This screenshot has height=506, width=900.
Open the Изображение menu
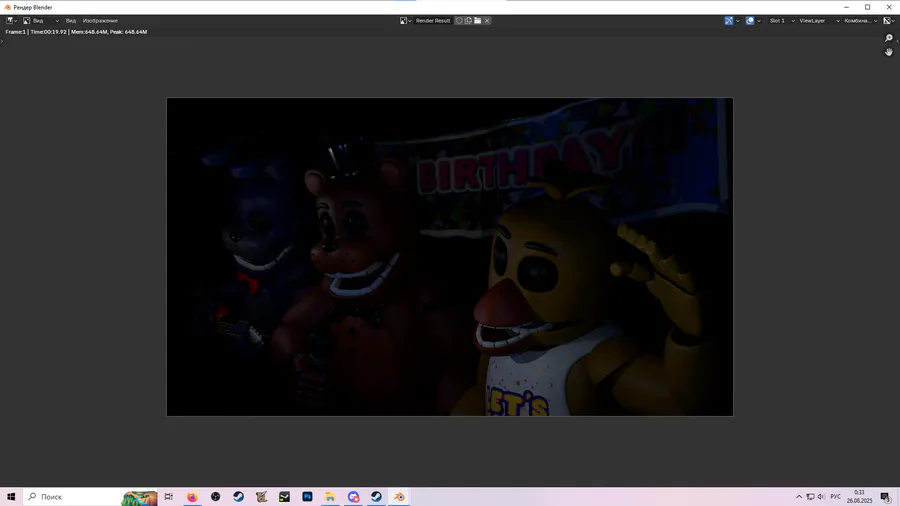pyautogui.click(x=100, y=21)
